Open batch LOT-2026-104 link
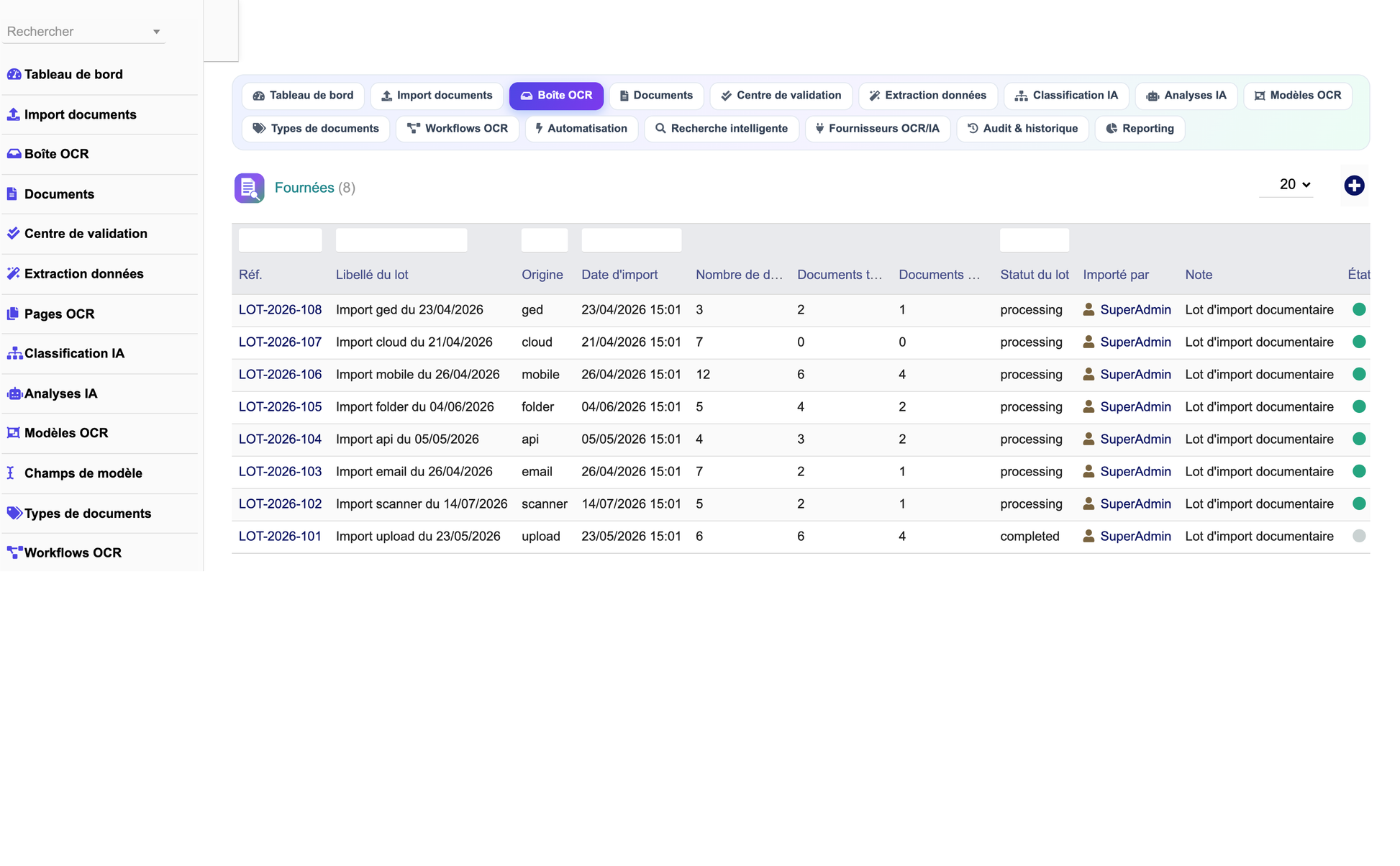1400x866 pixels. [x=280, y=439]
